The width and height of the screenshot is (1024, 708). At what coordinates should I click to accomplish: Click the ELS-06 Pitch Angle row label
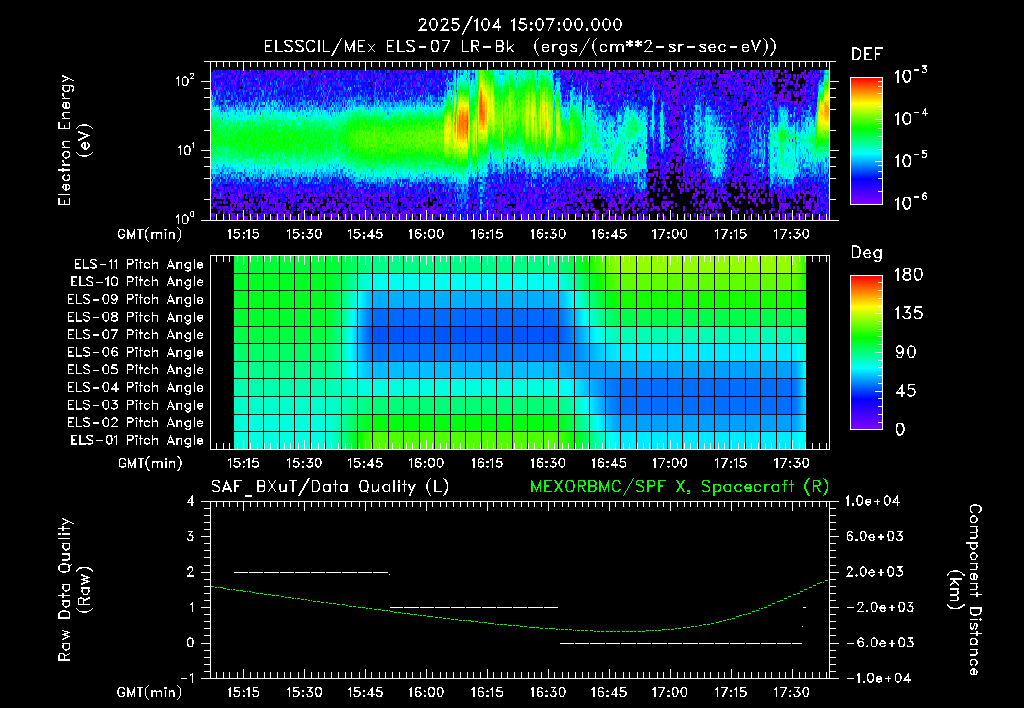[136, 353]
